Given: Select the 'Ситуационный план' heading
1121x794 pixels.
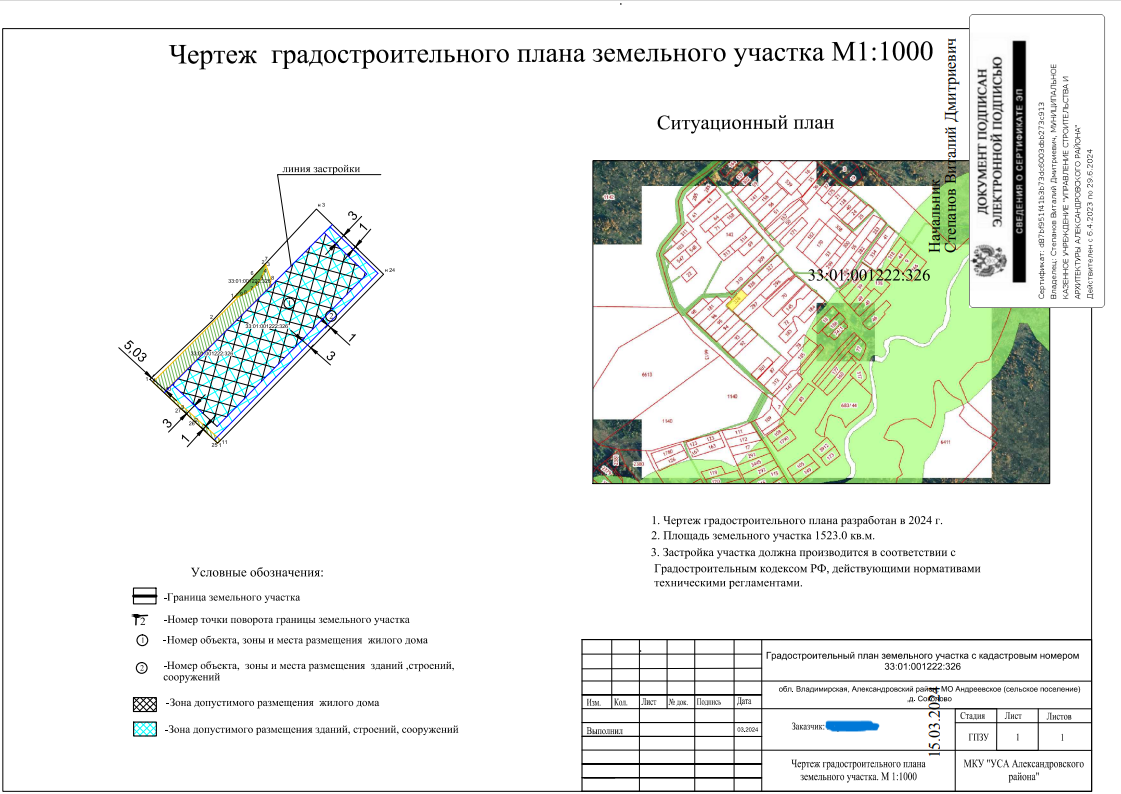Looking at the screenshot, I should click(746, 123).
